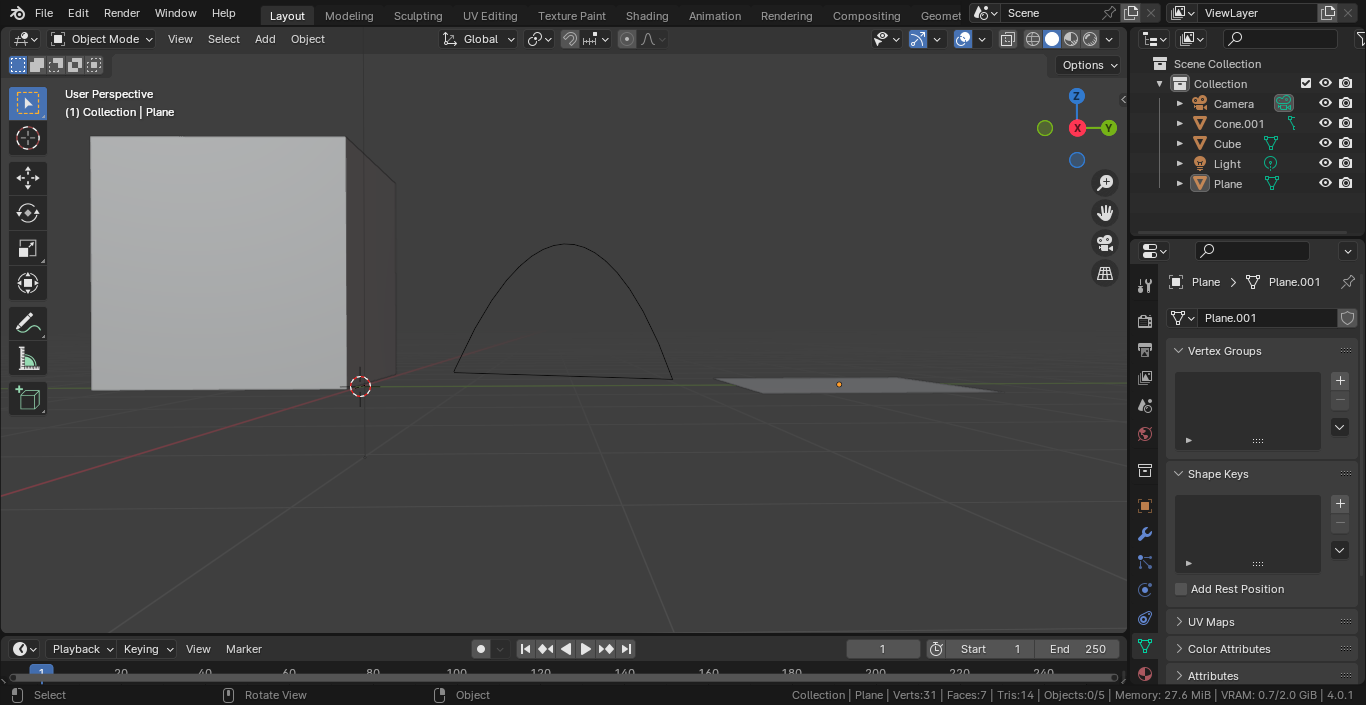
Task: Expand the UV Maps panel
Action: coord(1211,622)
